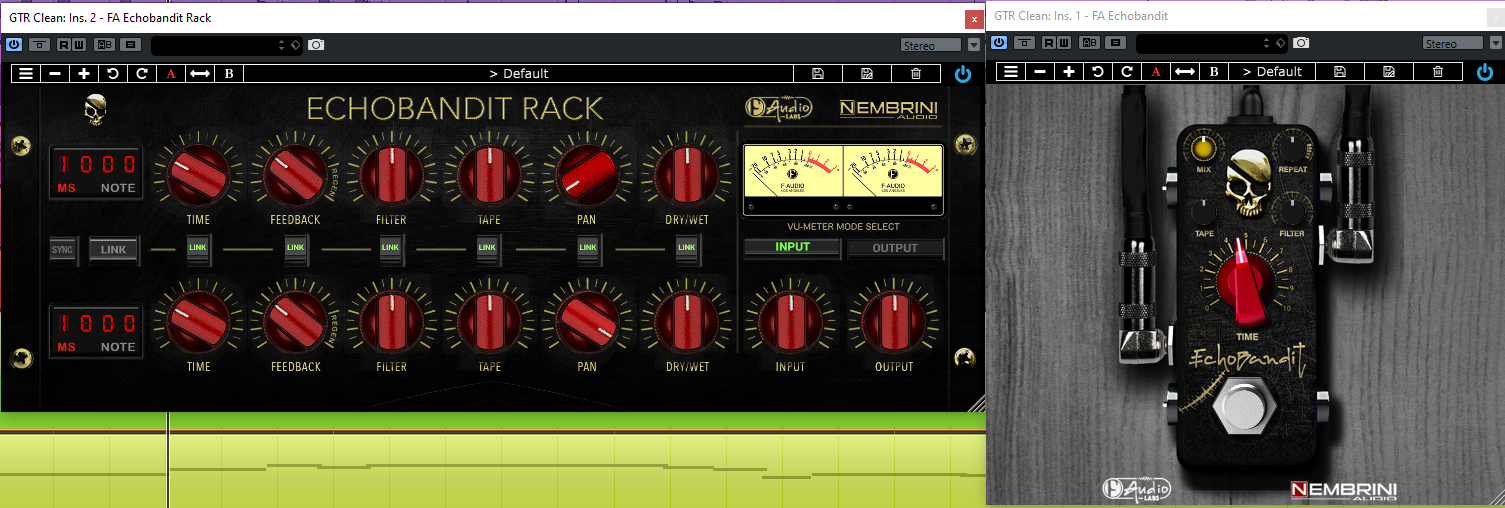Viewport: 1505px width, 508px height.
Task: Redo the change in Echobandit Rack
Action: click(142, 73)
